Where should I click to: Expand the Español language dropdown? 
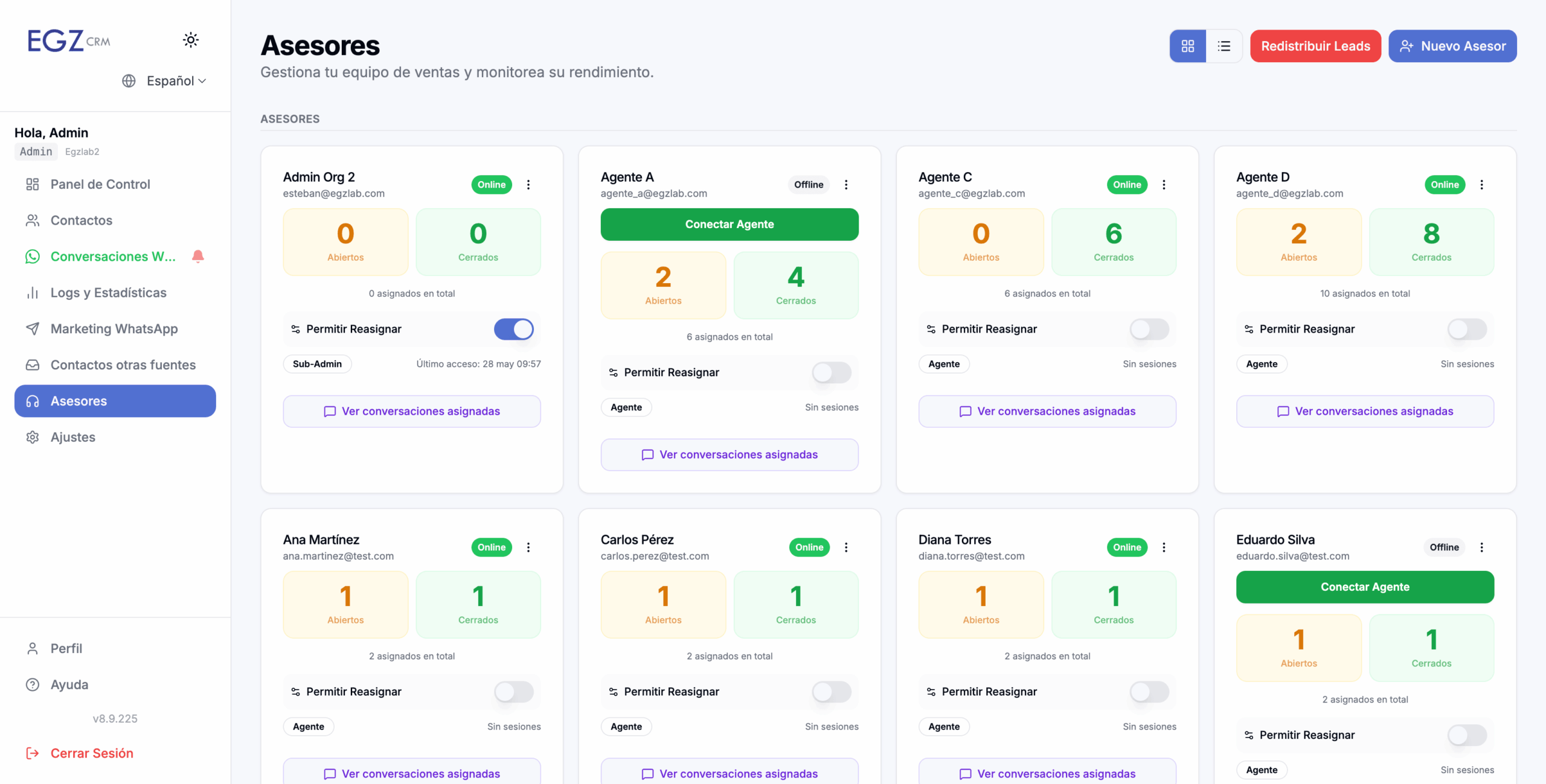(176, 81)
